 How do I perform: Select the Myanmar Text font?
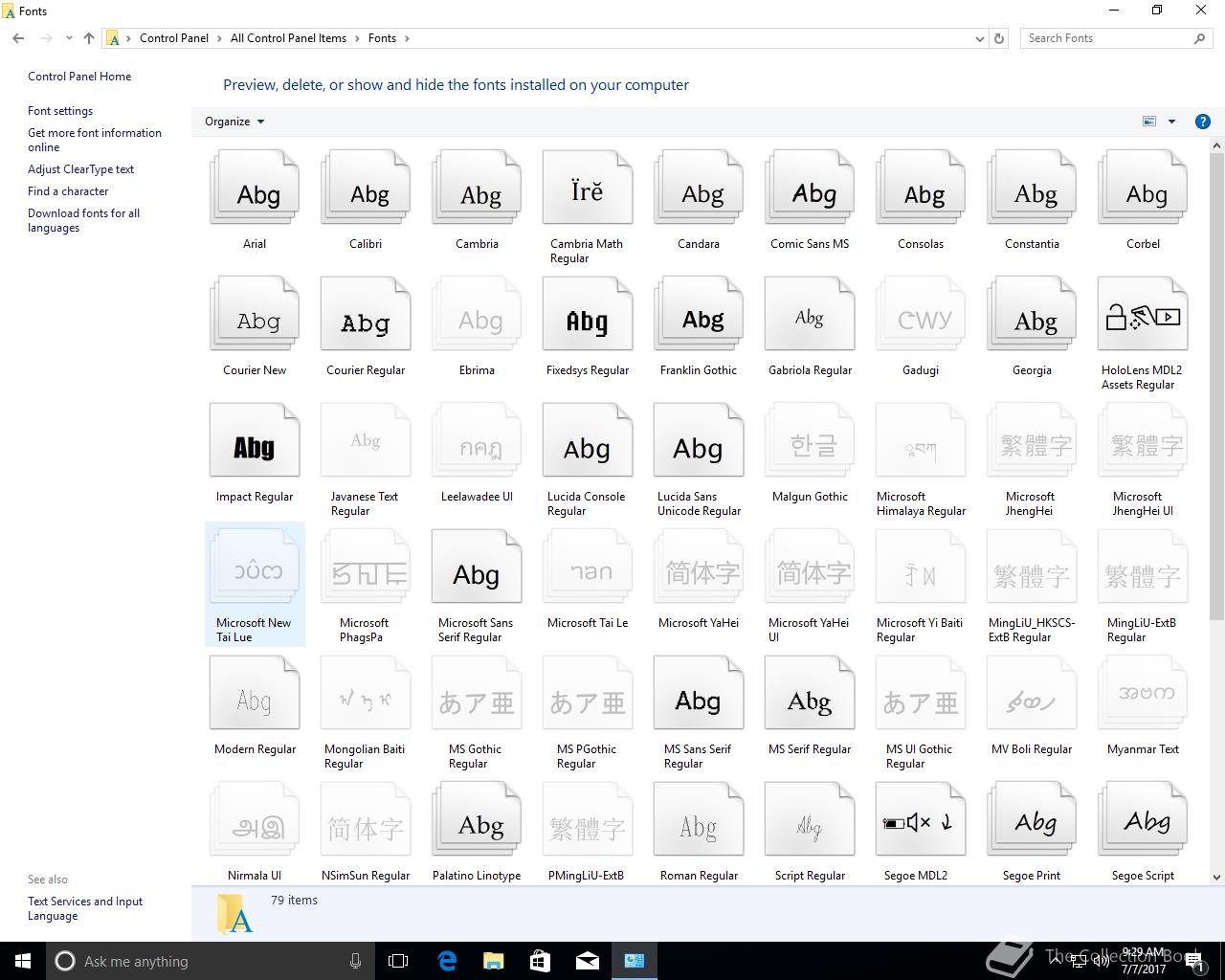click(1143, 704)
